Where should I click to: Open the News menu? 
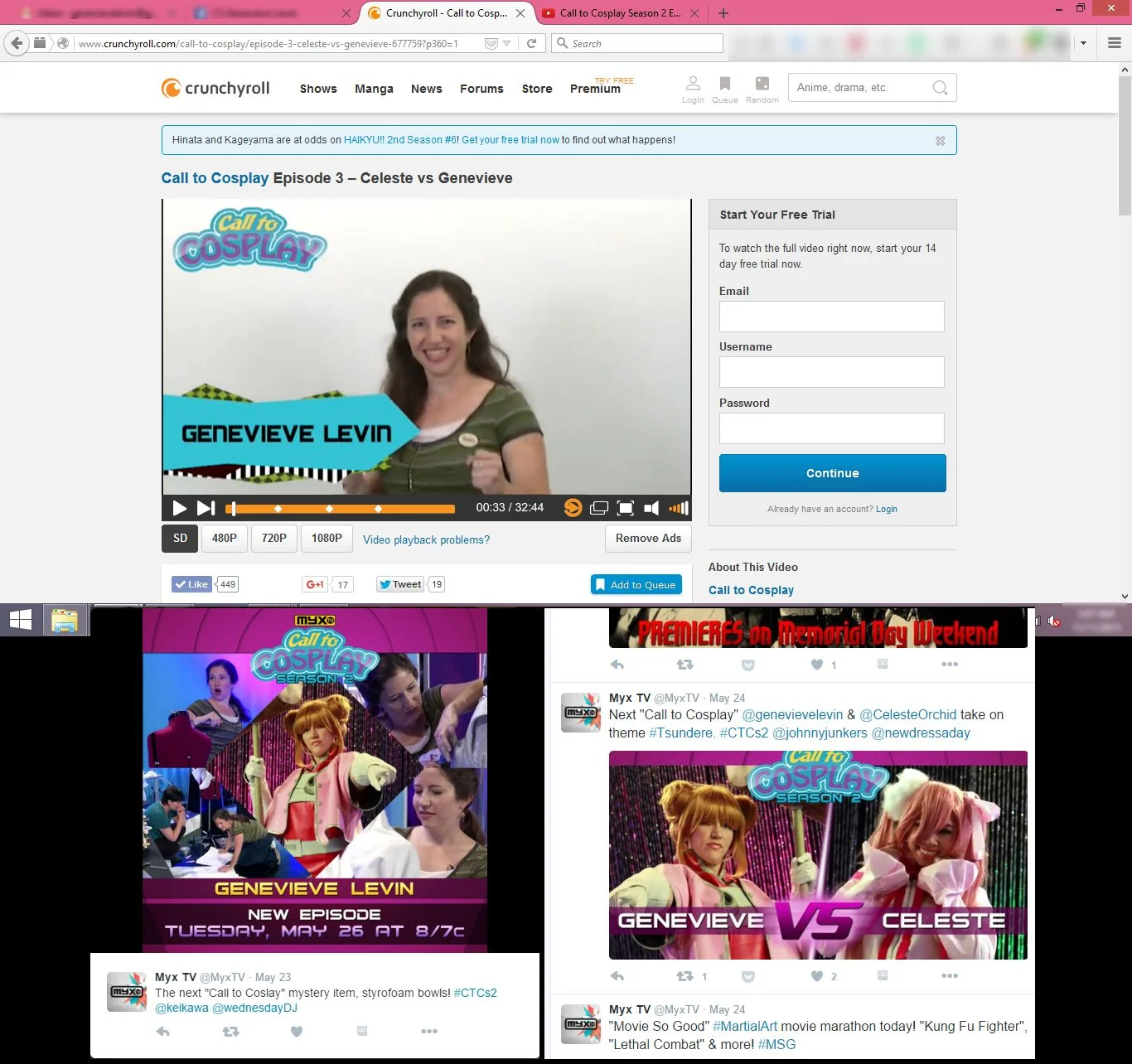[x=426, y=89]
